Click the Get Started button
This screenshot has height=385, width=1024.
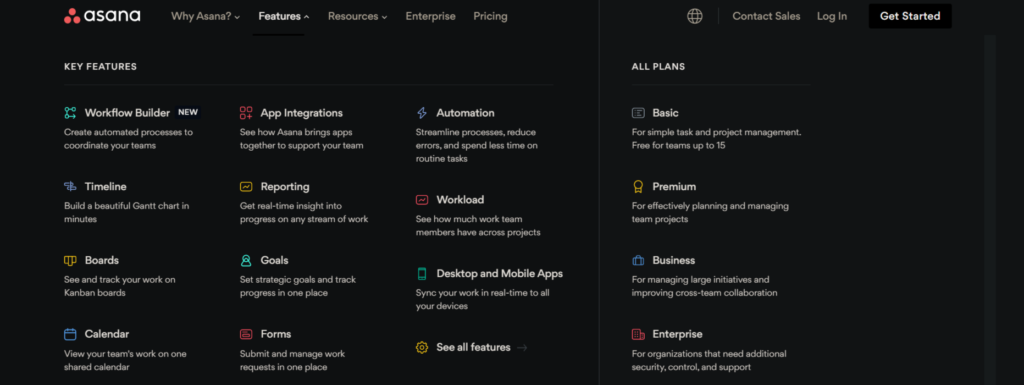click(910, 16)
